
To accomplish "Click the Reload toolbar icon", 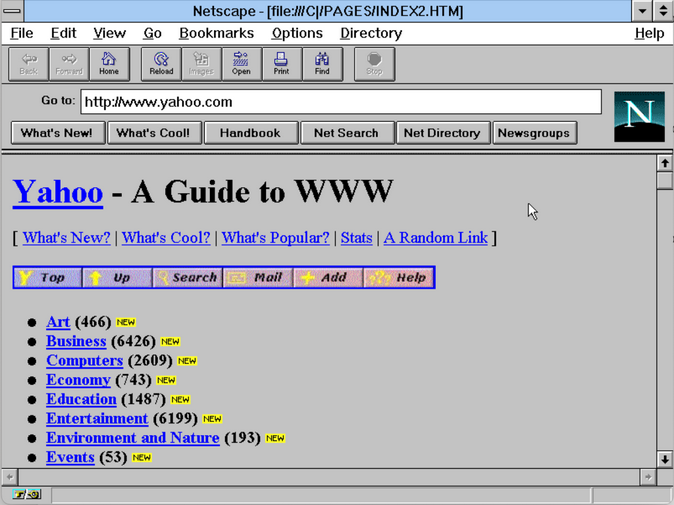I will coord(162,64).
